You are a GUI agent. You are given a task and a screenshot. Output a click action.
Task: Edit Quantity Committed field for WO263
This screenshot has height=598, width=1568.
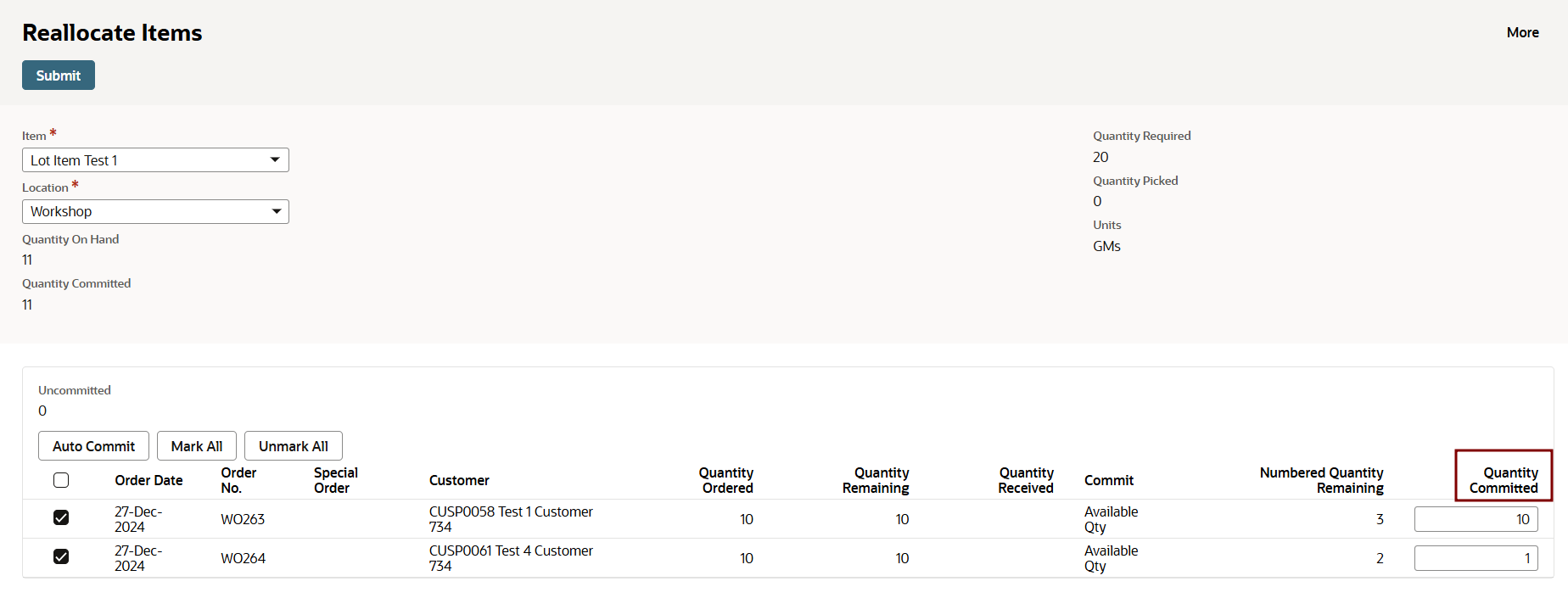pyautogui.click(x=1476, y=519)
